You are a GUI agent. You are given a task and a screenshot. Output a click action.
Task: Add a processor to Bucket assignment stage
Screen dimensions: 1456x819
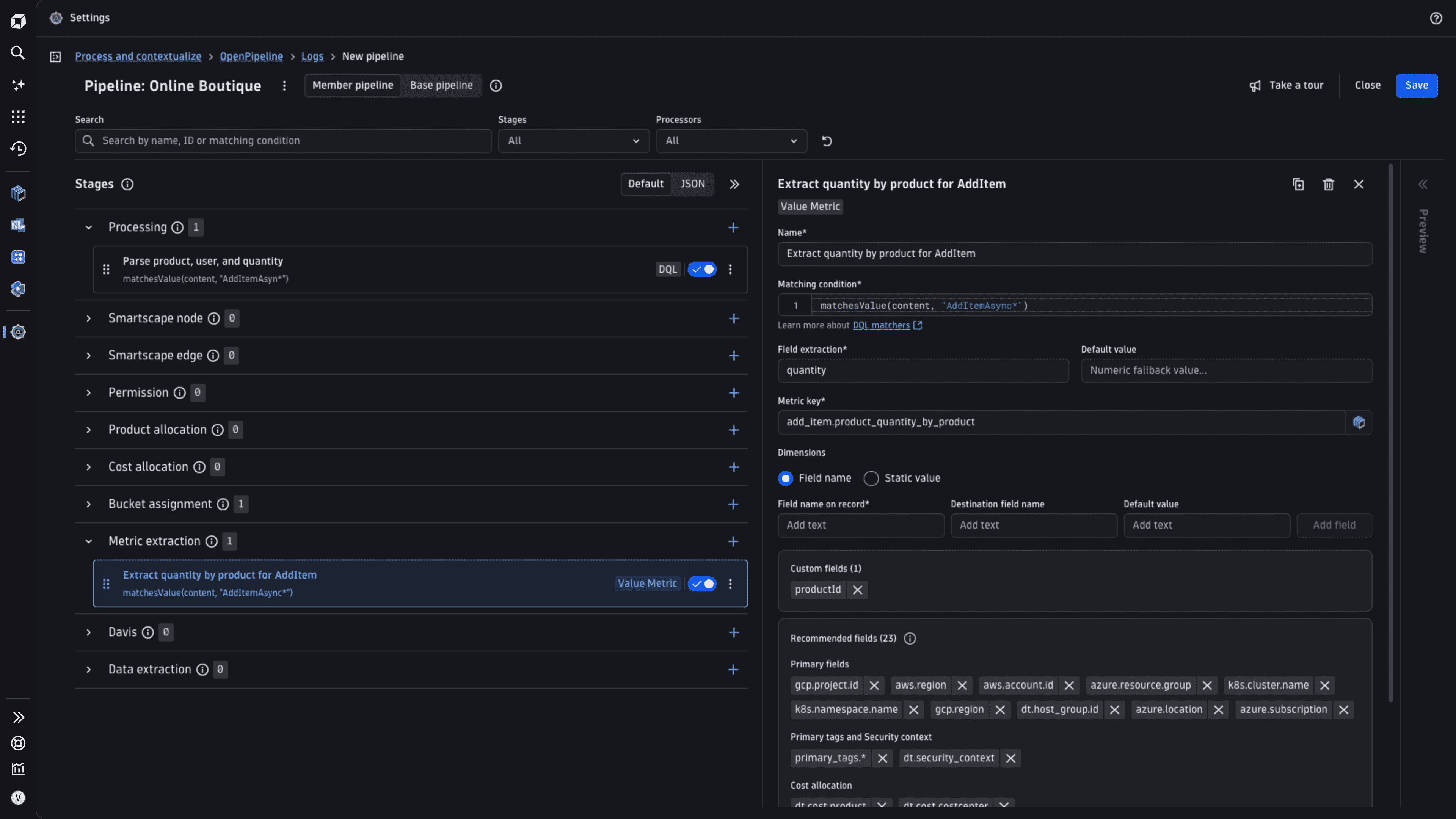coord(733,504)
